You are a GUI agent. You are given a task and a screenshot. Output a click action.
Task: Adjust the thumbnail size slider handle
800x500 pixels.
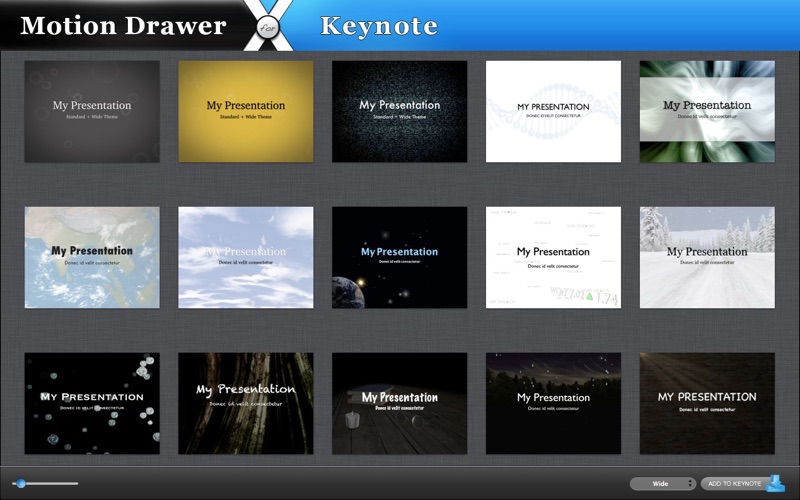[x=21, y=483]
